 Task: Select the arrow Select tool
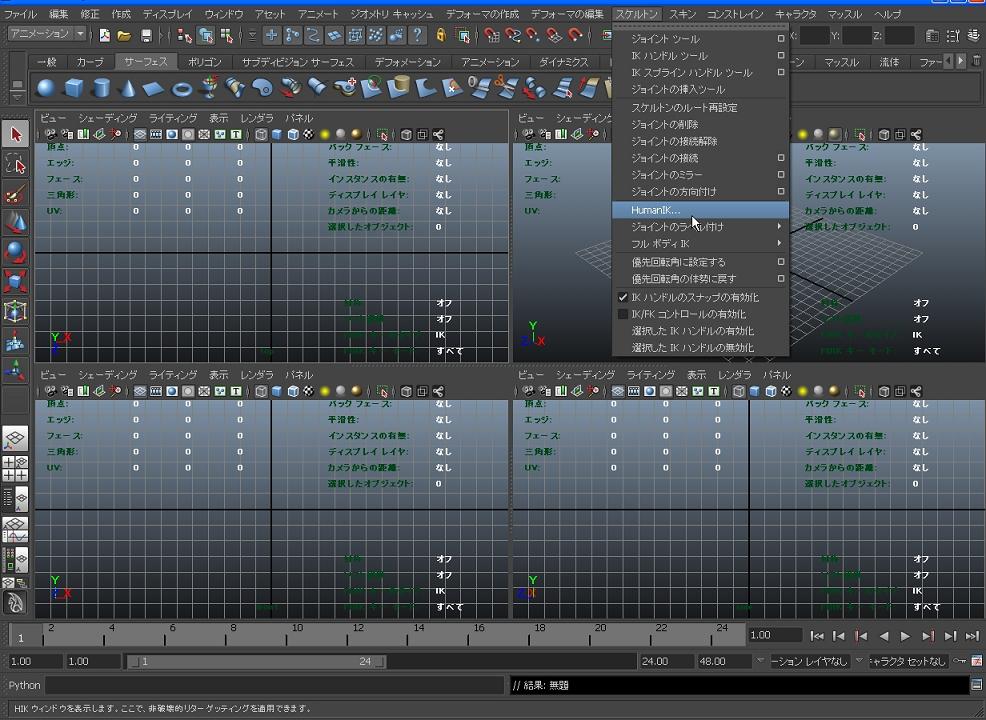tap(15, 134)
